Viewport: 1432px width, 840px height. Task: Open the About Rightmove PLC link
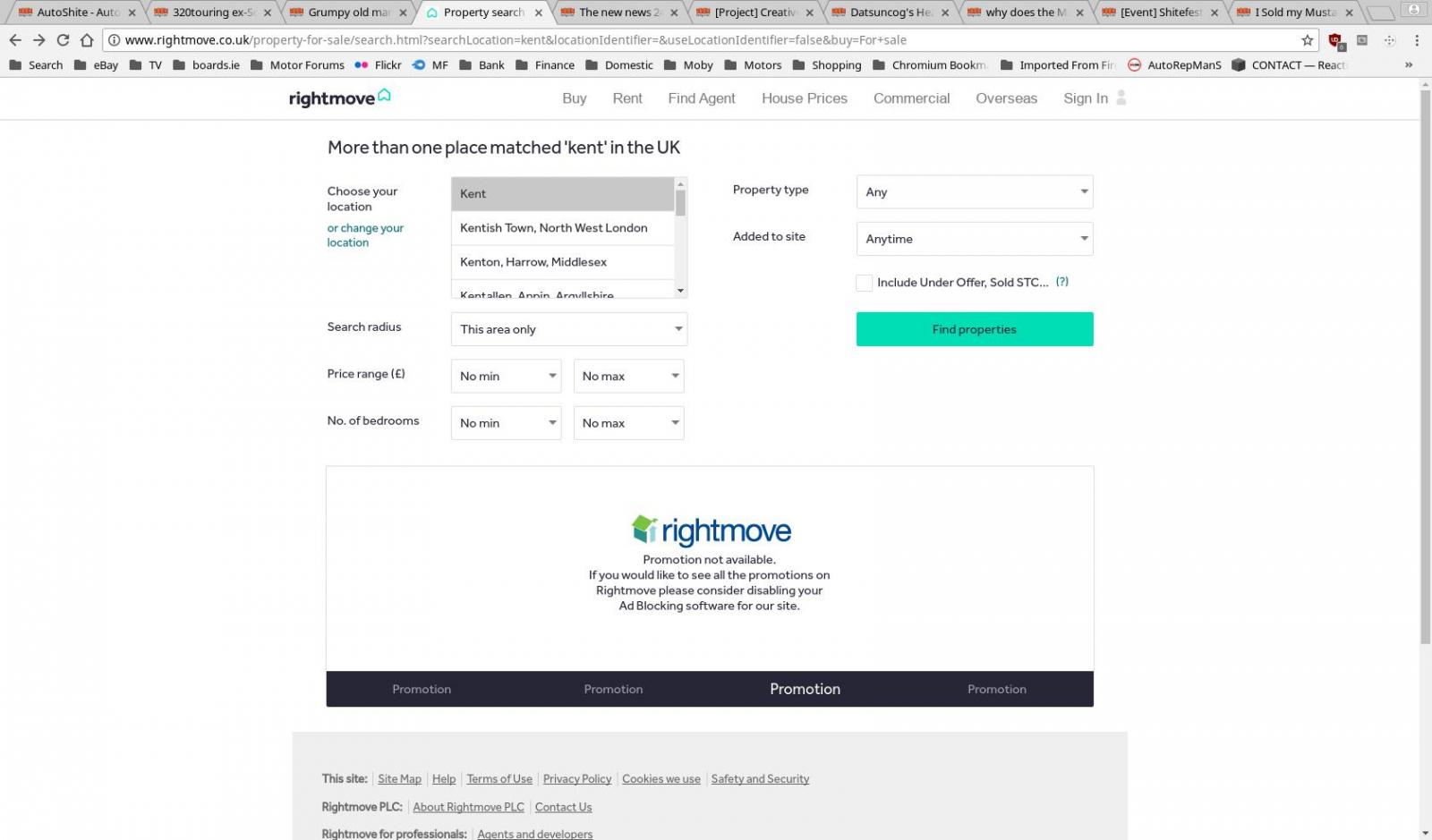(x=468, y=807)
